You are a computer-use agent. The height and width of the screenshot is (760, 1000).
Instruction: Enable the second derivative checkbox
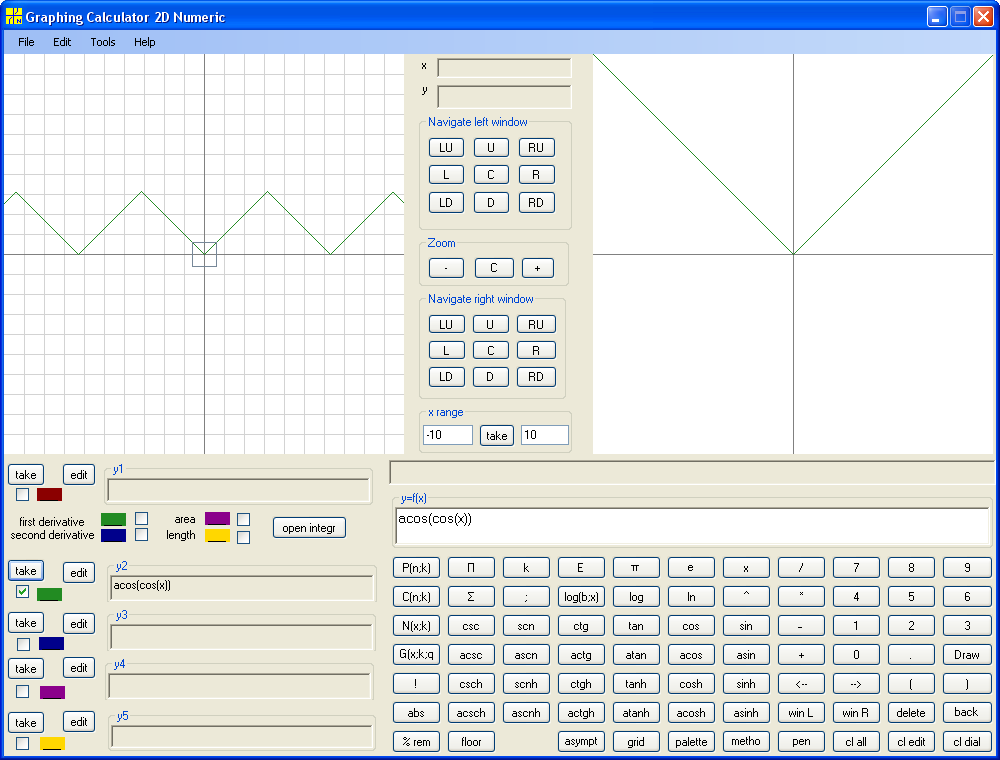pyautogui.click(x=142, y=534)
